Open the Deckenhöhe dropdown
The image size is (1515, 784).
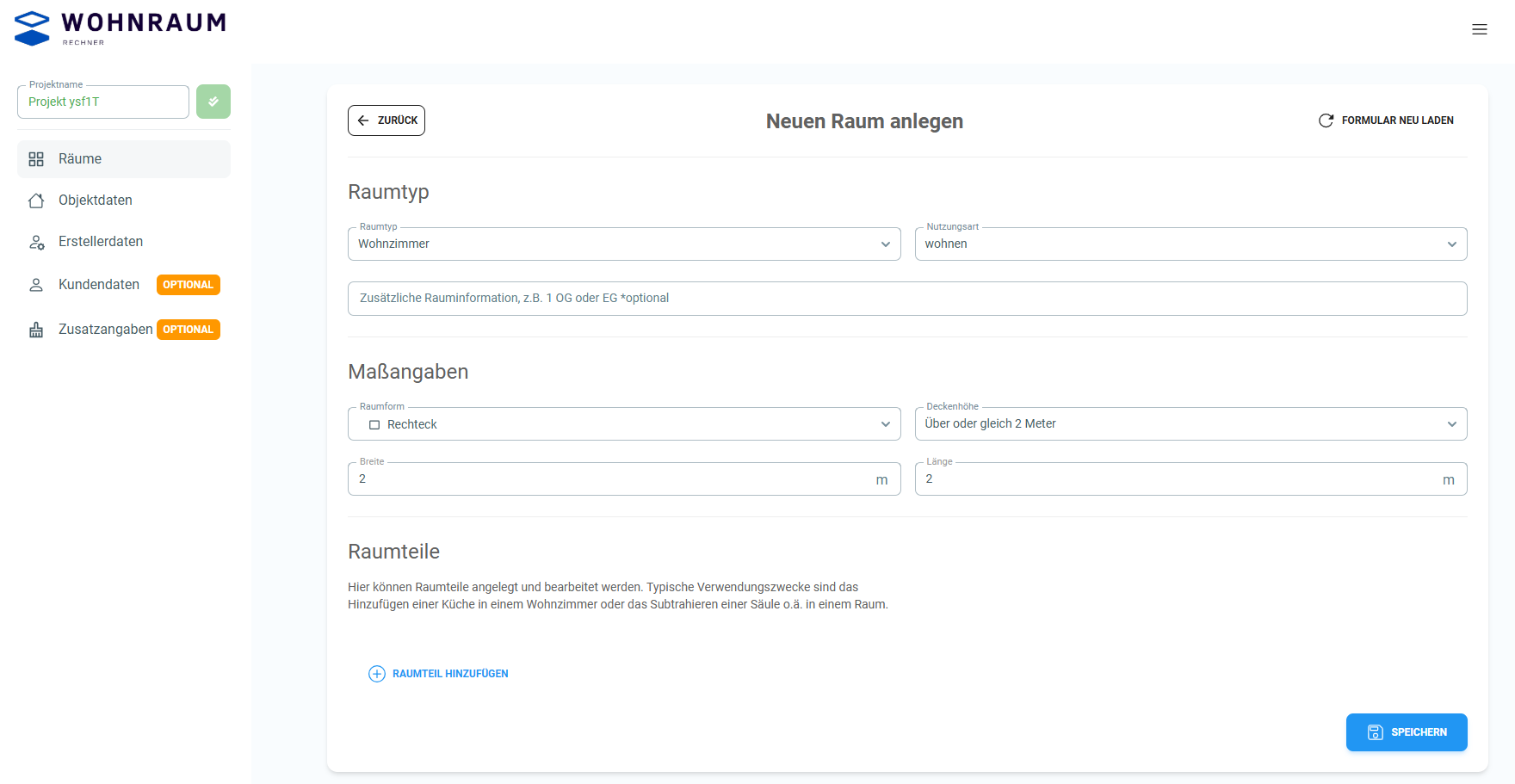[1191, 424]
